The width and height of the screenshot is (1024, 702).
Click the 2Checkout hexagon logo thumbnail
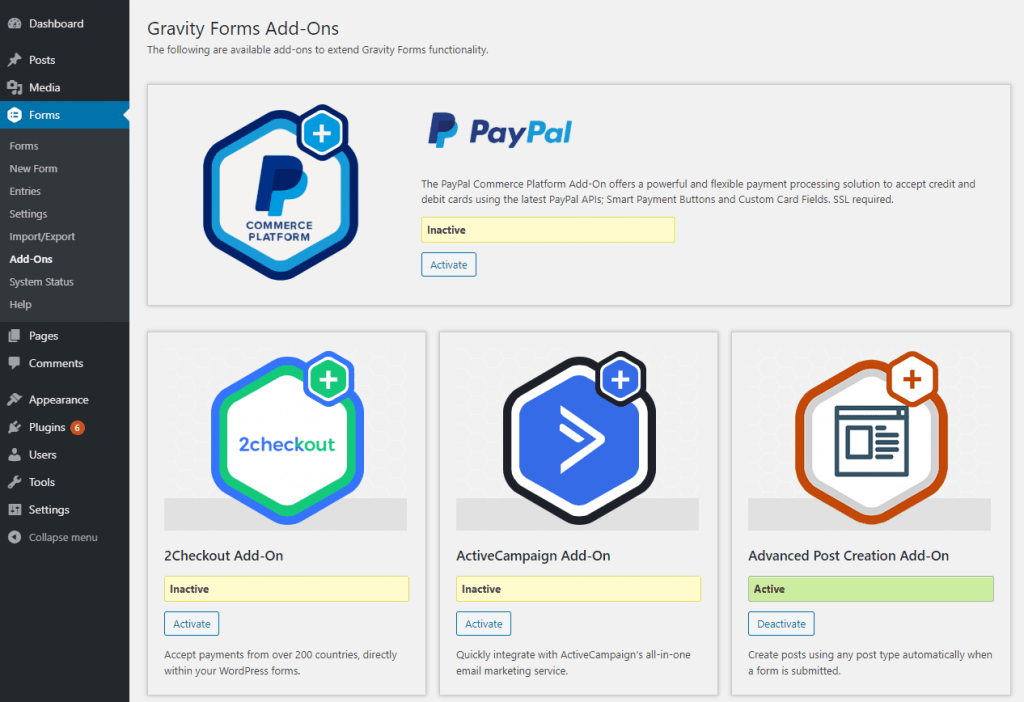286,441
